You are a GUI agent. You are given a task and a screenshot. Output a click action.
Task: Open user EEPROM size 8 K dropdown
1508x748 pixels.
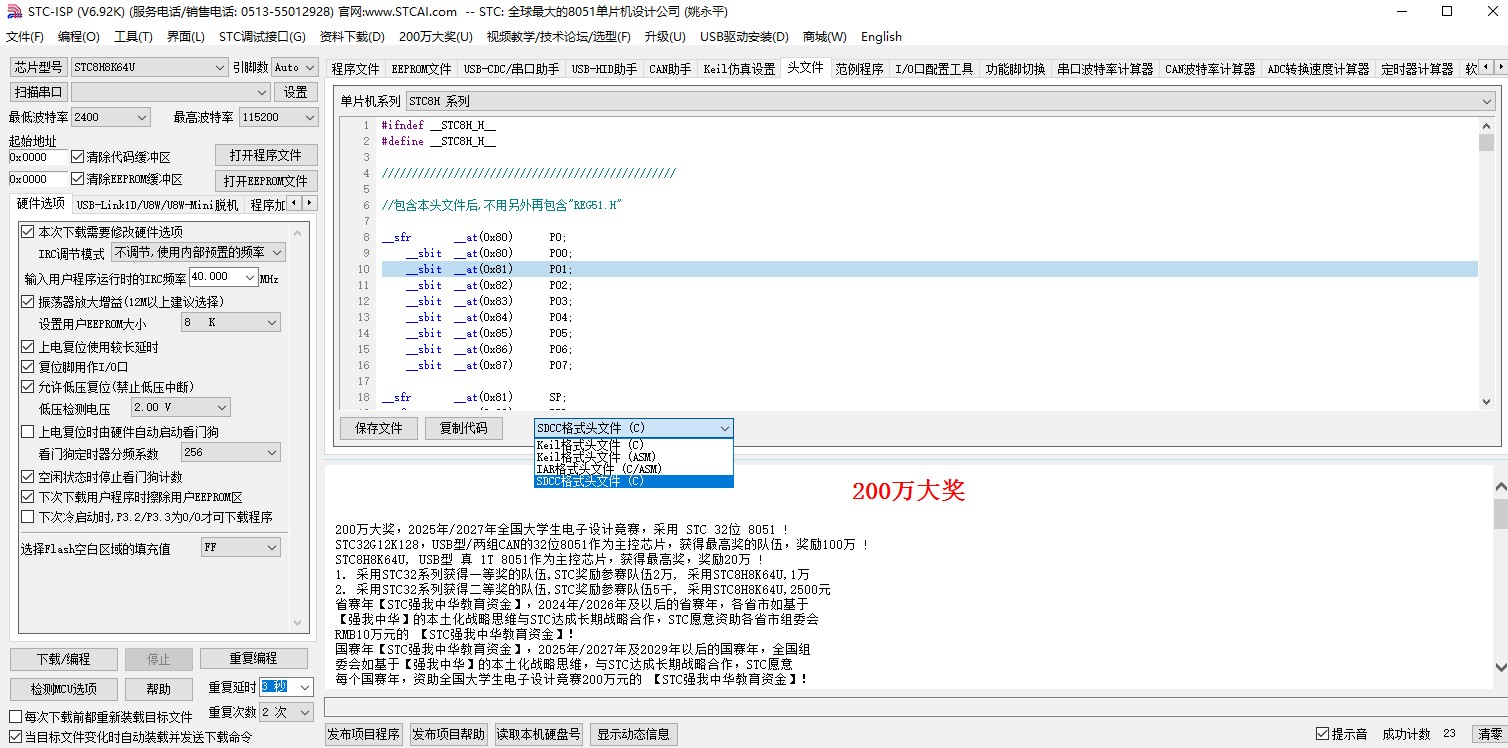click(231, 323)
